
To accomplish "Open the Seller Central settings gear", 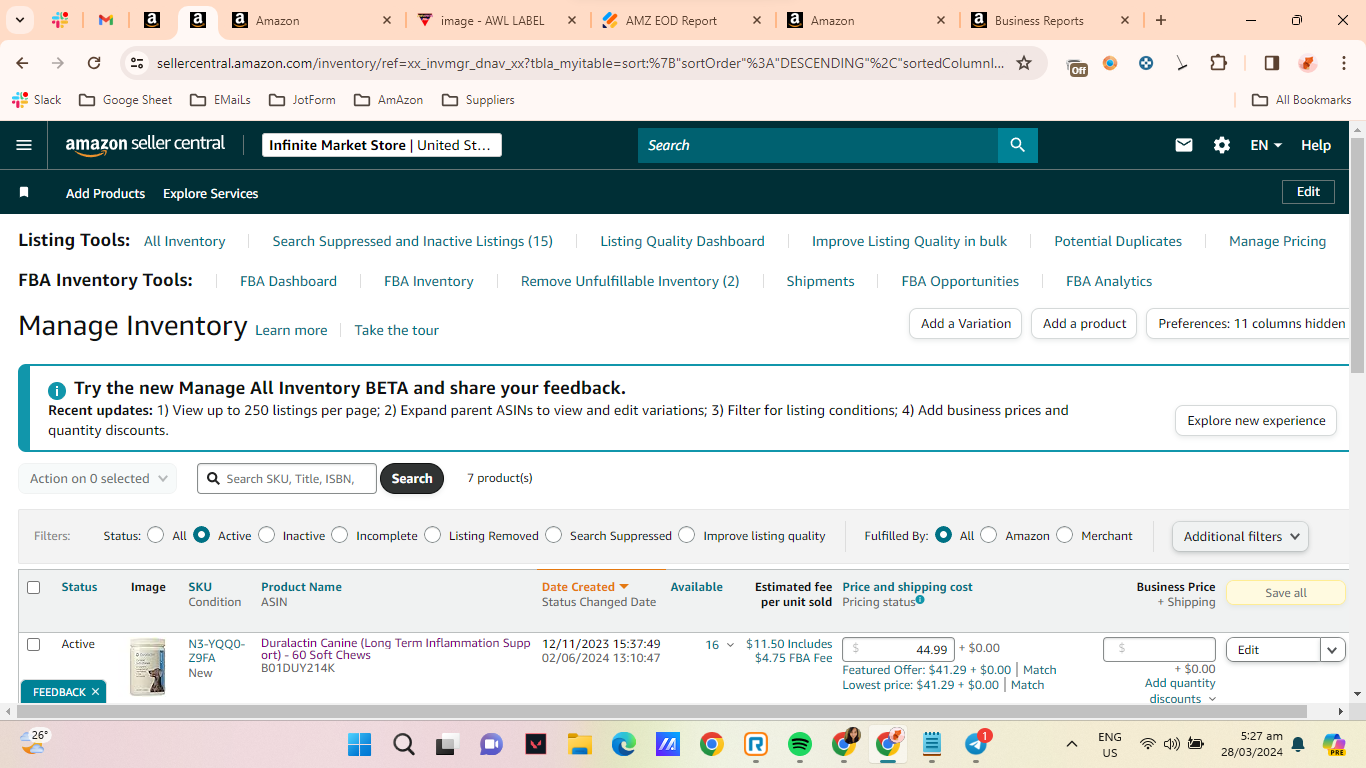I will (1222, 145).
